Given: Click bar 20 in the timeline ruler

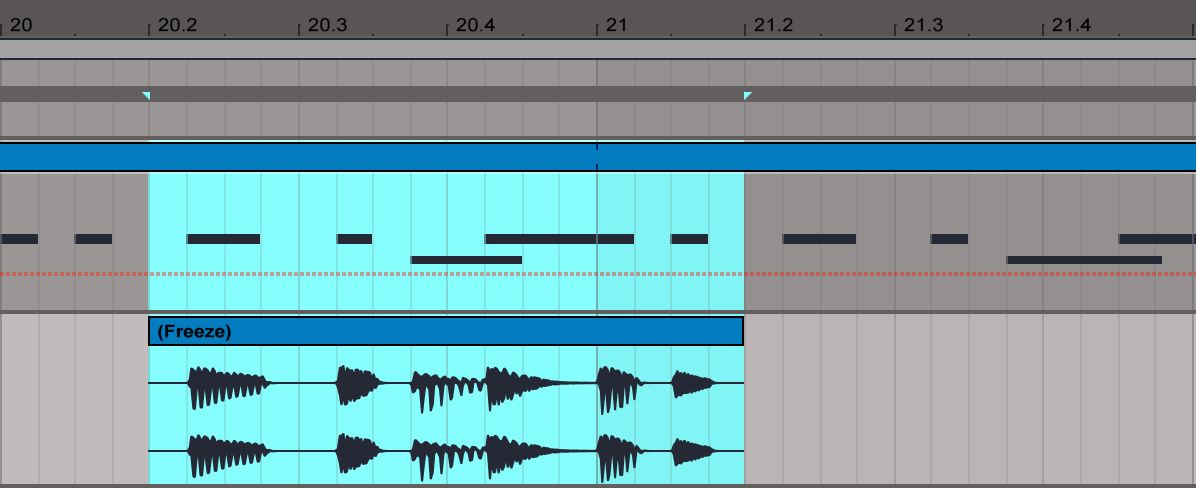Looking at the screenshot, I should click(20, 25).
